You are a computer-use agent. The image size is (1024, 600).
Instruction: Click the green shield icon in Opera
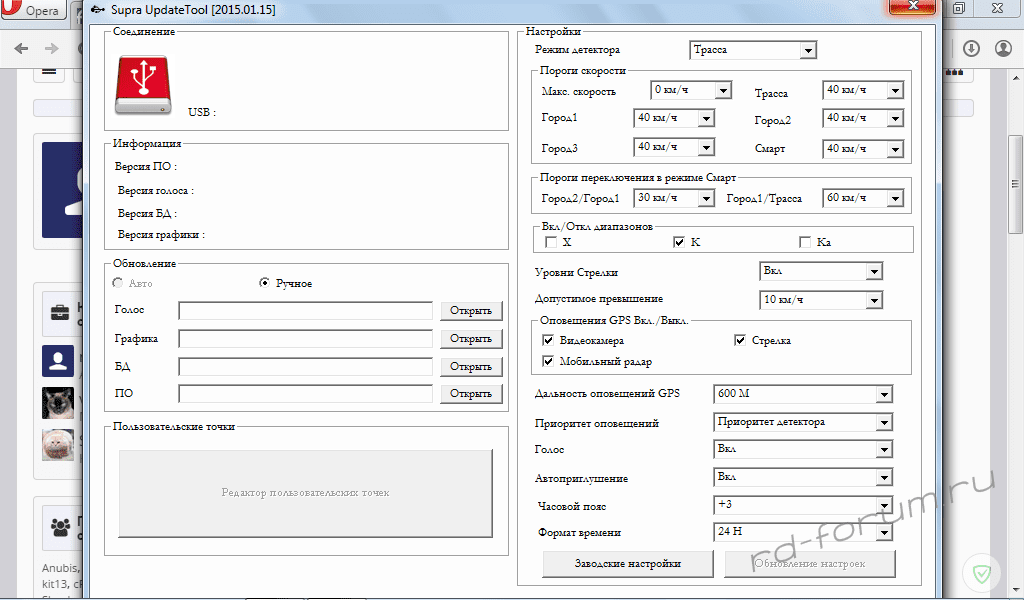[982, 575]
